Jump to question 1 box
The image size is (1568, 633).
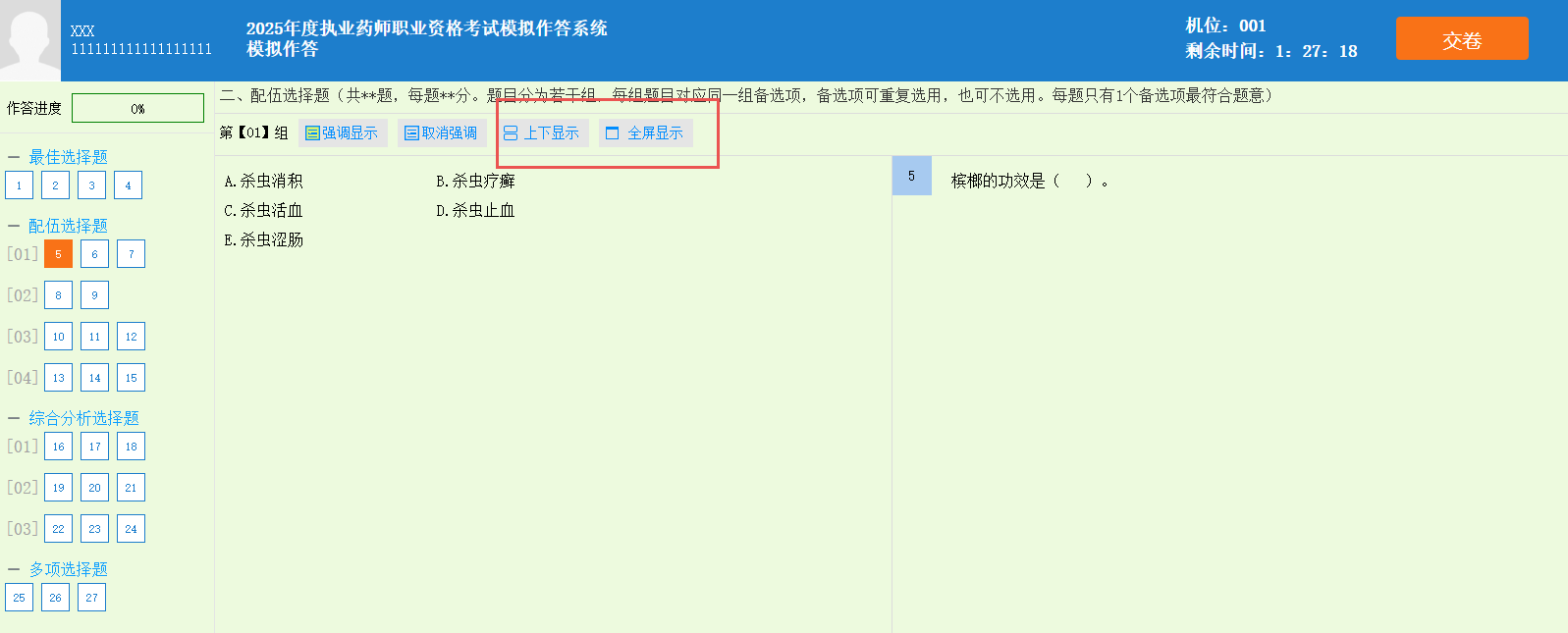(x=19, y=185)
